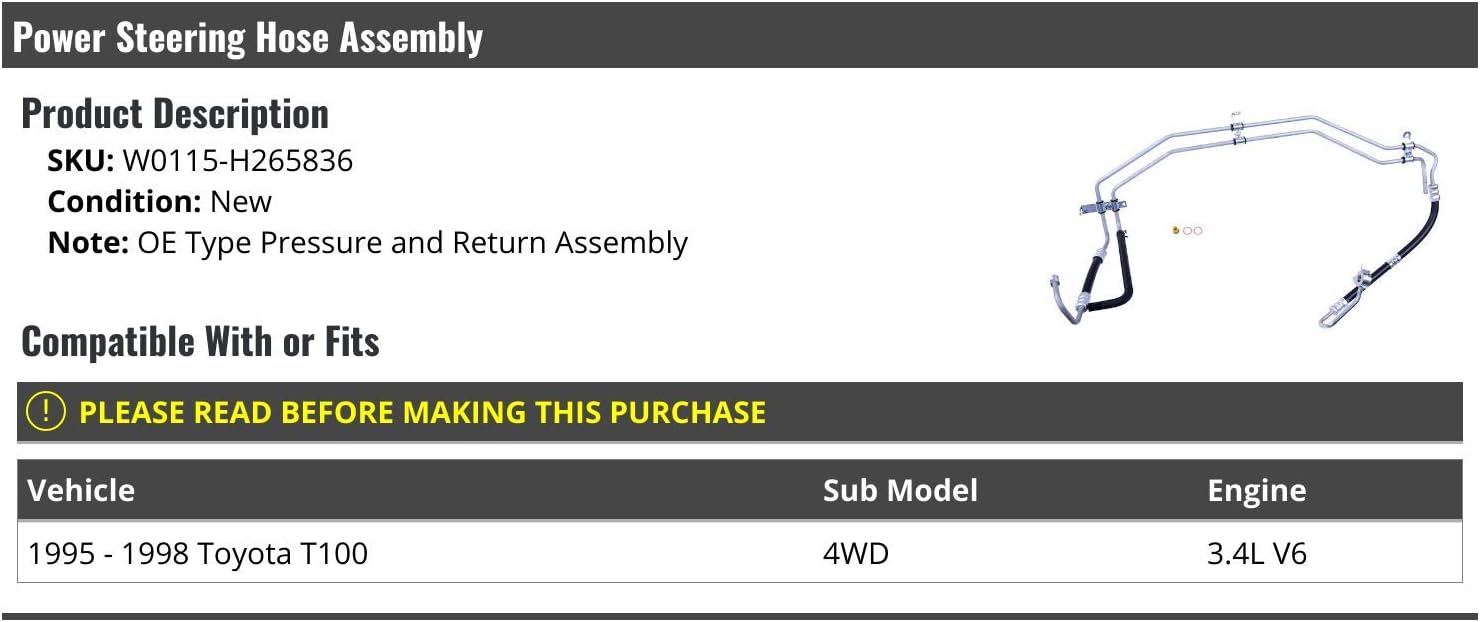1480x622 pixels.
Task: Click the Sub Model column header
Action: point(900,490)
